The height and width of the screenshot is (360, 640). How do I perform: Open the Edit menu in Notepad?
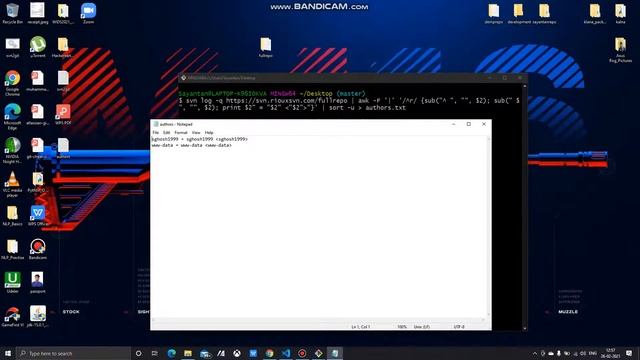pos(167,133)
